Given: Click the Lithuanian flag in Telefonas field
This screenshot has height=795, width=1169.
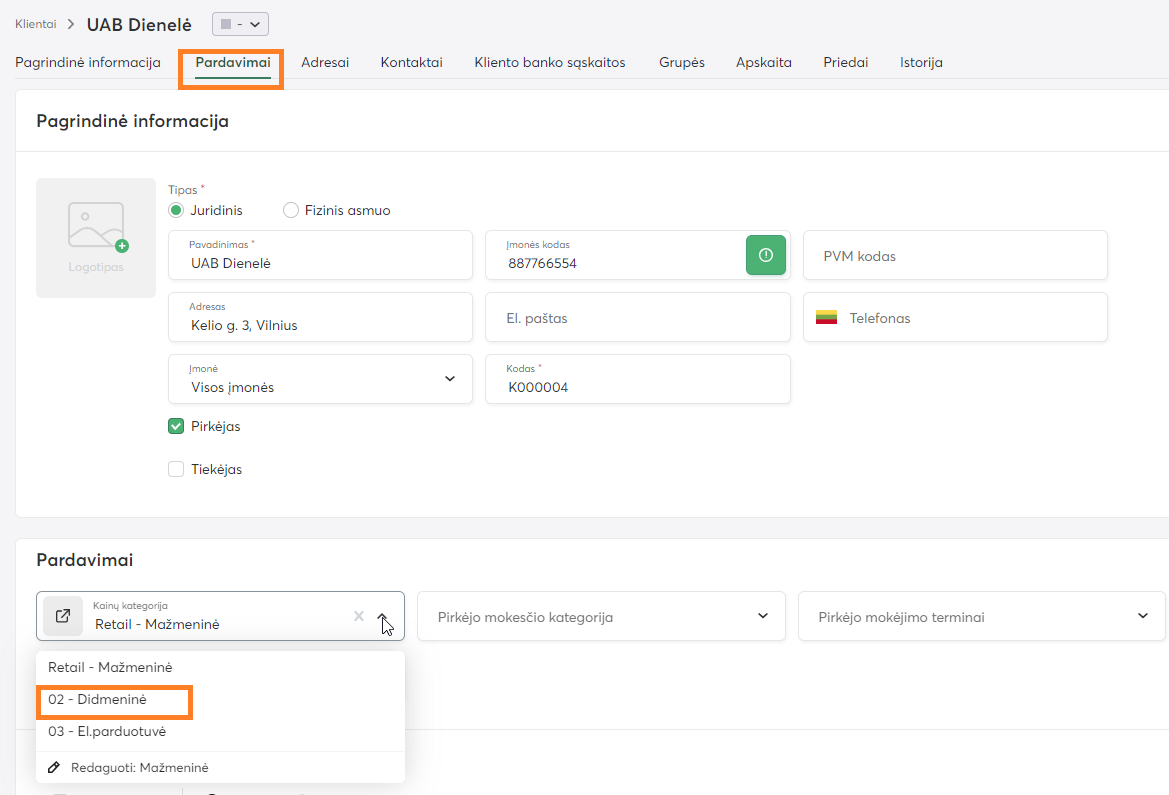Looking at the screenshot, I should coord(826,318).
